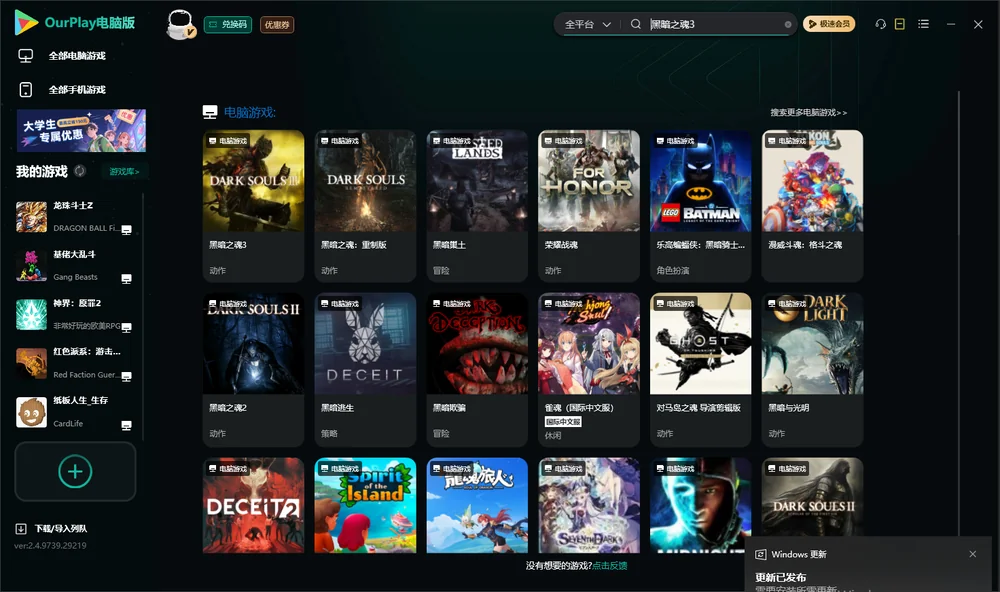Open the 黑暗之魂3 game card
Image resolution: width=1000 pixels, height=592 pixels.
coord(253,206)
